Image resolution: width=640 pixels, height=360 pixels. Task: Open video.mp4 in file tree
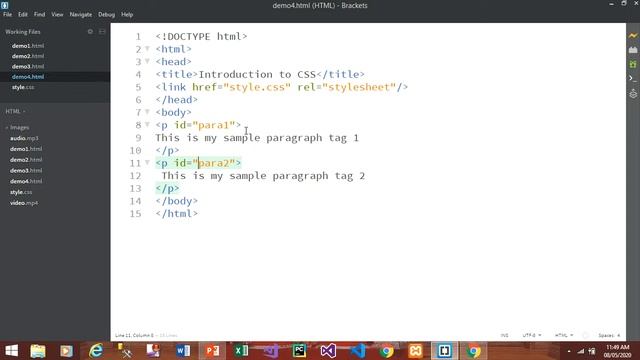24,203
